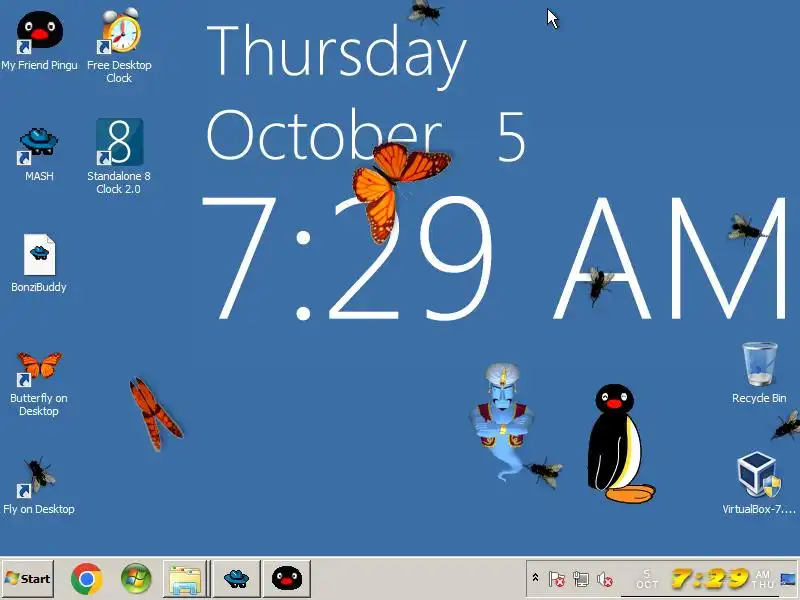800x600 pixels.
Task: Click the blue genie character on the desktop
Action: 503,421
